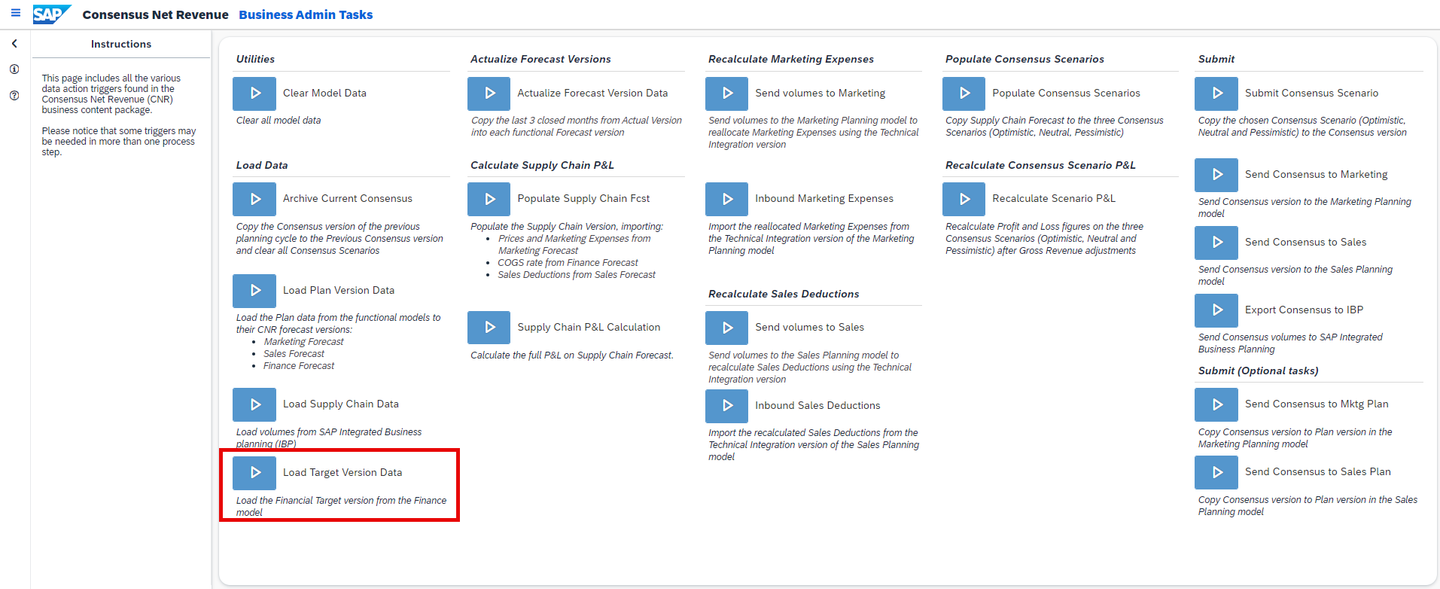Open the hamburger navigation menu
Screen dimensions: 1440x589
tap(15, 14)
